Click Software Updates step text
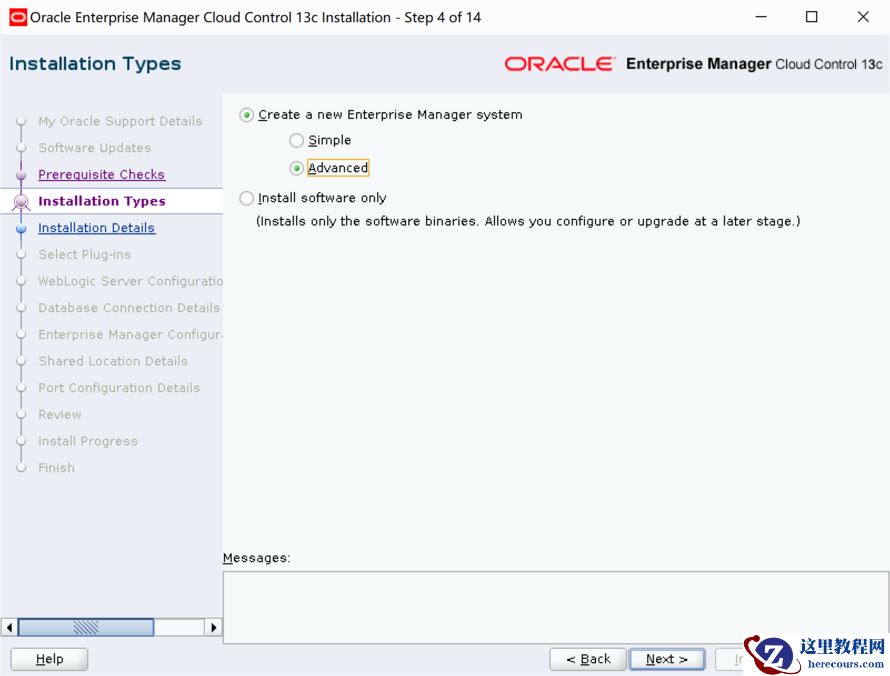Screen dimensions: 890x676 [x=95, y=148]
